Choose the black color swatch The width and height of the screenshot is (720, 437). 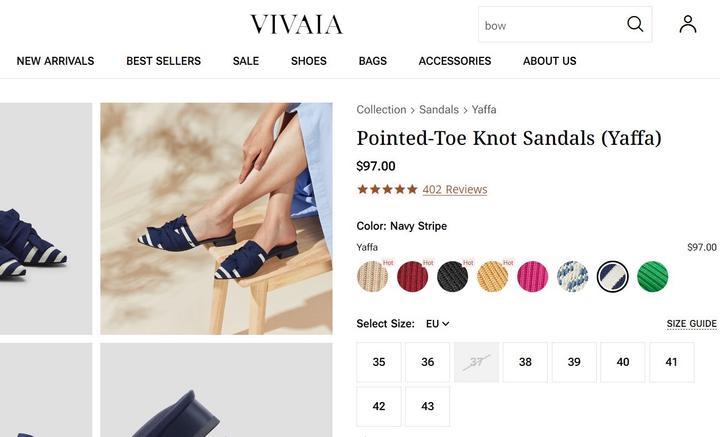click(452, 276)
